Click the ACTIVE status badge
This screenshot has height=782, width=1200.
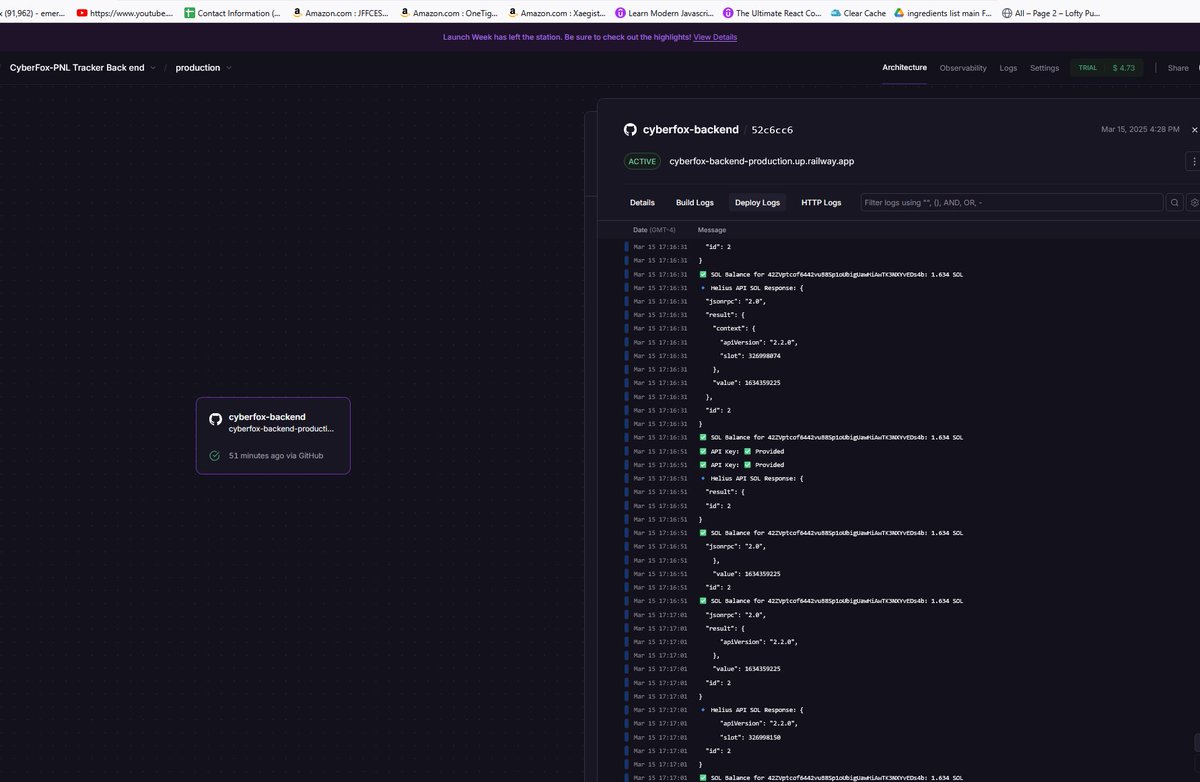pyautogui.click(x=642, y=161)
